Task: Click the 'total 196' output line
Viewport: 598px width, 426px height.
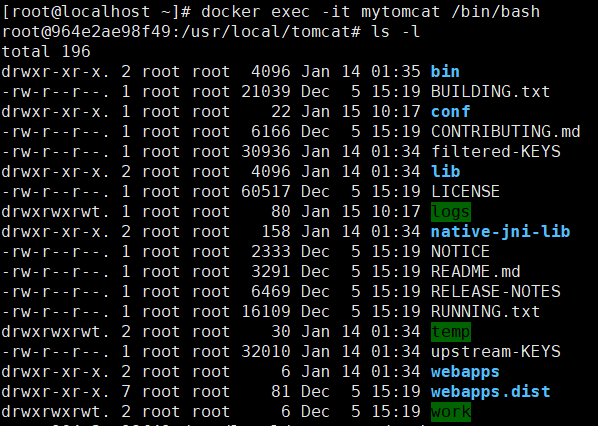Action: [x=46, y=52]
